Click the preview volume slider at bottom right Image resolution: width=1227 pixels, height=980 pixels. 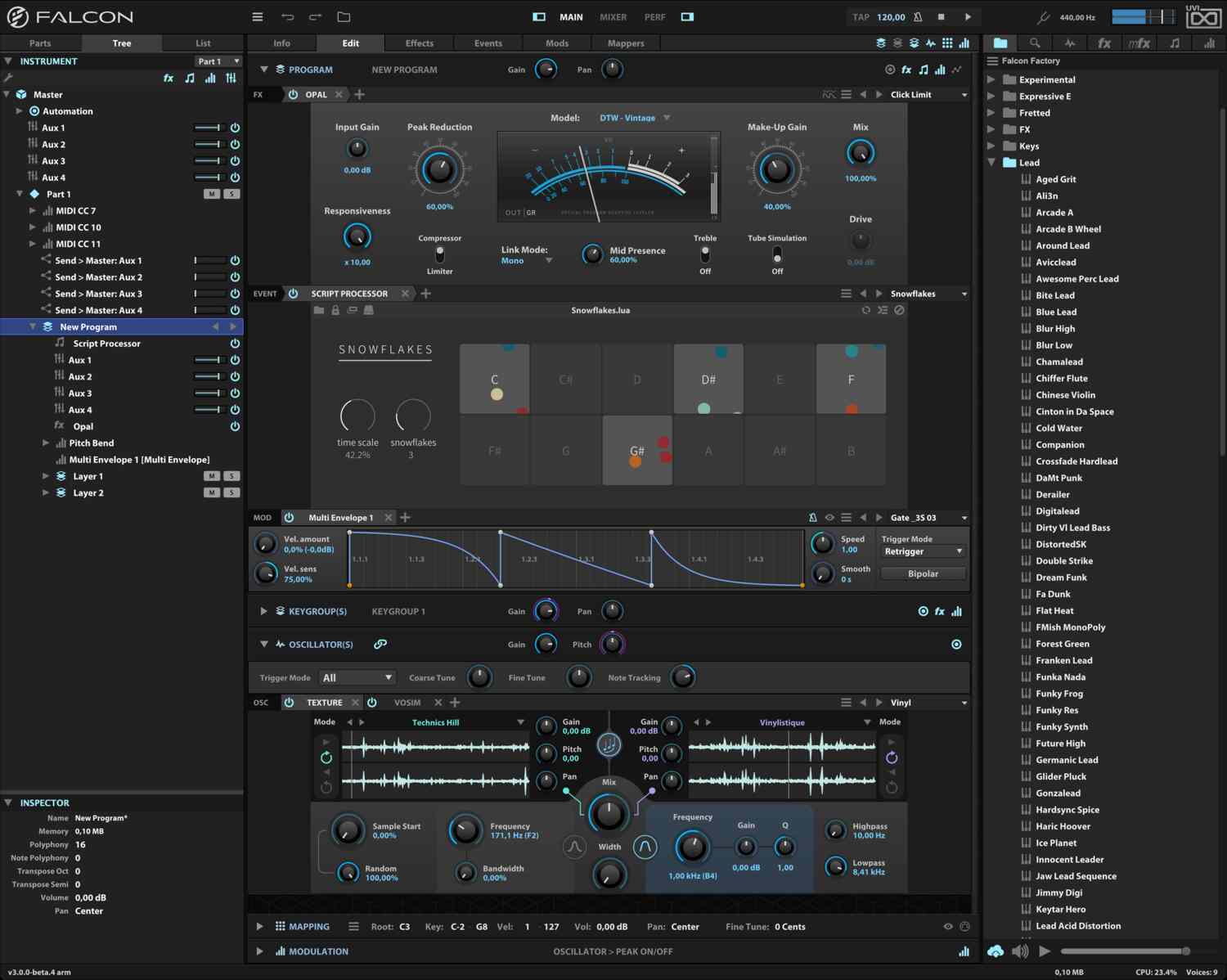pyautogui.click(x=1125, y=951)
